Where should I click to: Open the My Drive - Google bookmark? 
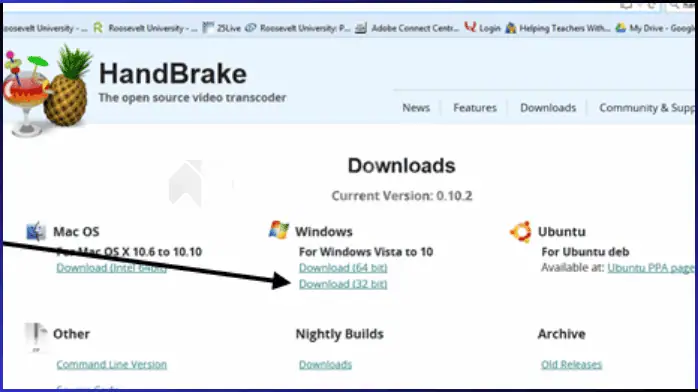(x=654, y=28)
